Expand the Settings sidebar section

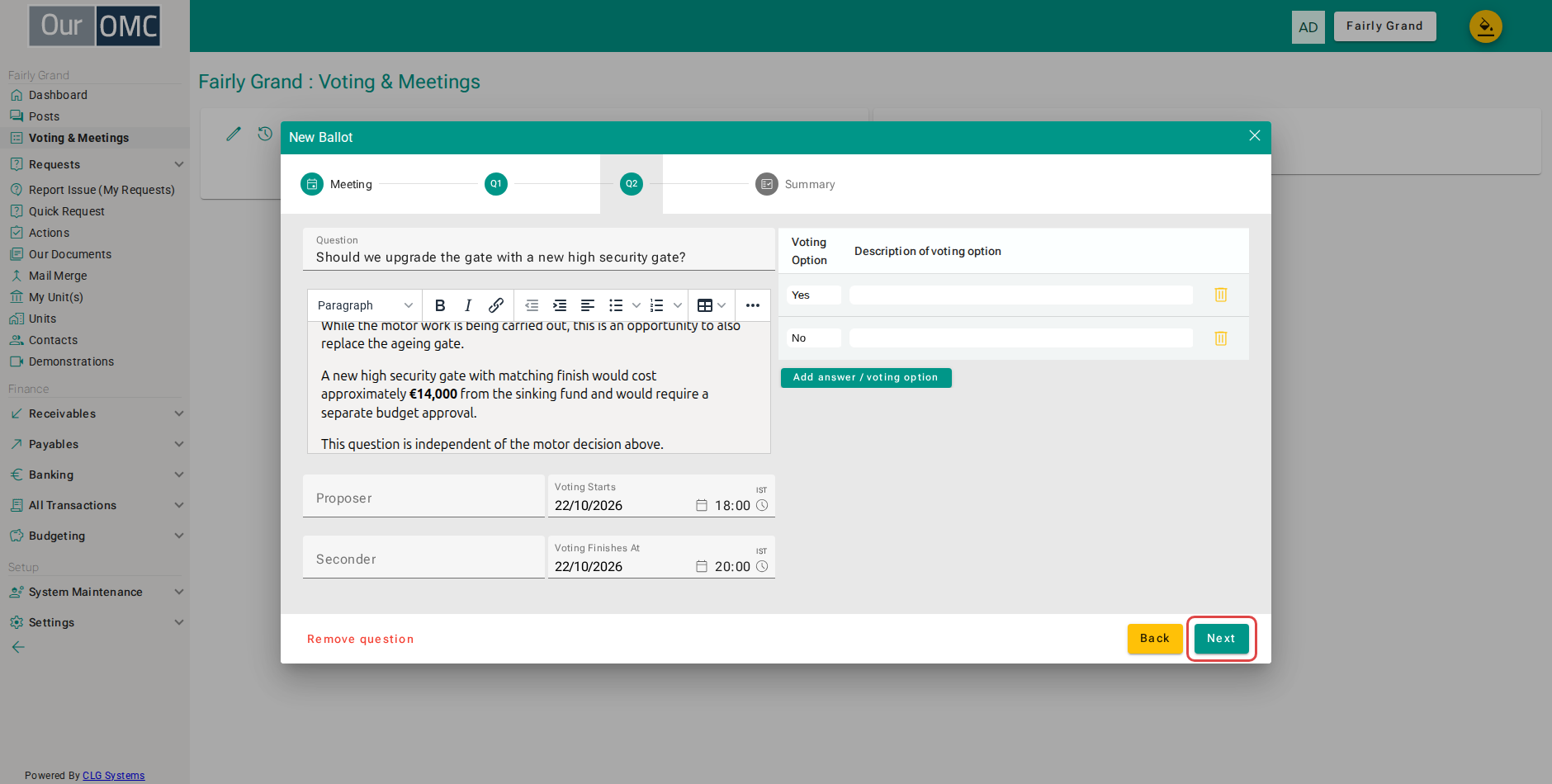tap(95, 622)
